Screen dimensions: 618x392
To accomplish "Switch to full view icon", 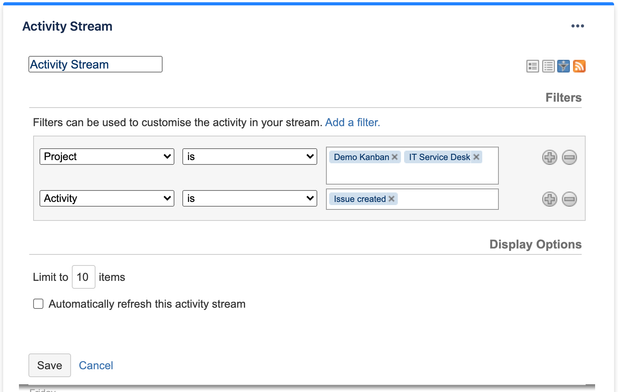I will (532, 66).
